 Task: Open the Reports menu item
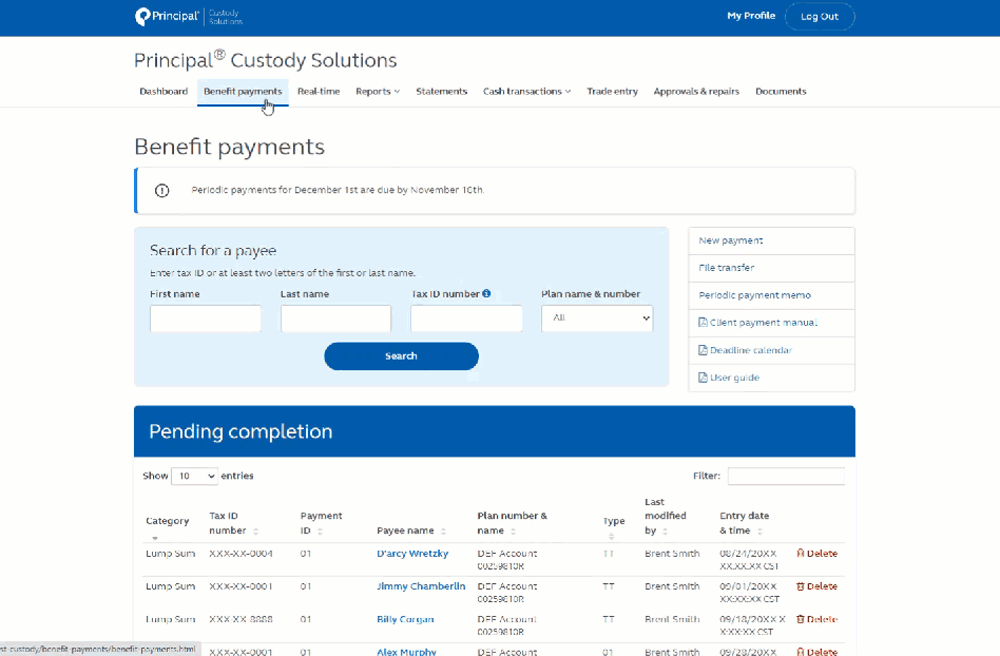(x=377, y=91)
